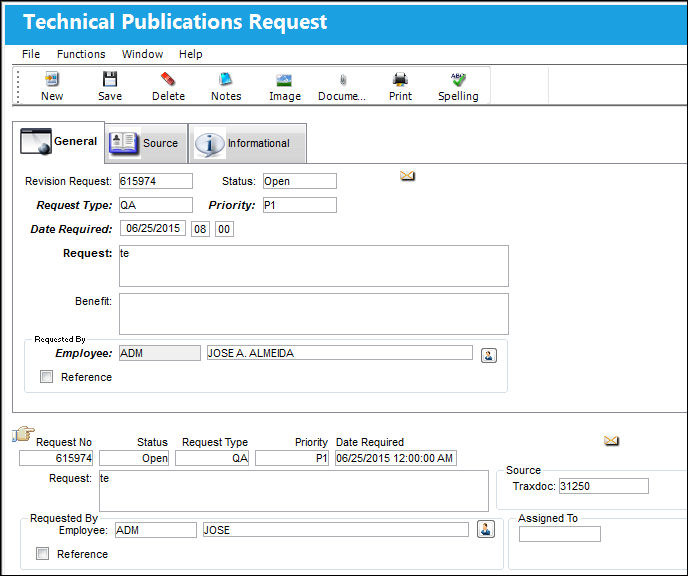This screenshot has width=688, height=576.
Task: Switch to the General tab
Action: pyautogui.click(x=58, y=142)
